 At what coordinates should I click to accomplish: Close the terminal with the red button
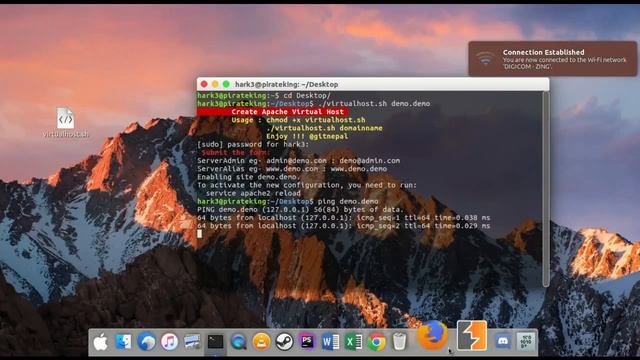pyautogui.click(x=204, y=84)
